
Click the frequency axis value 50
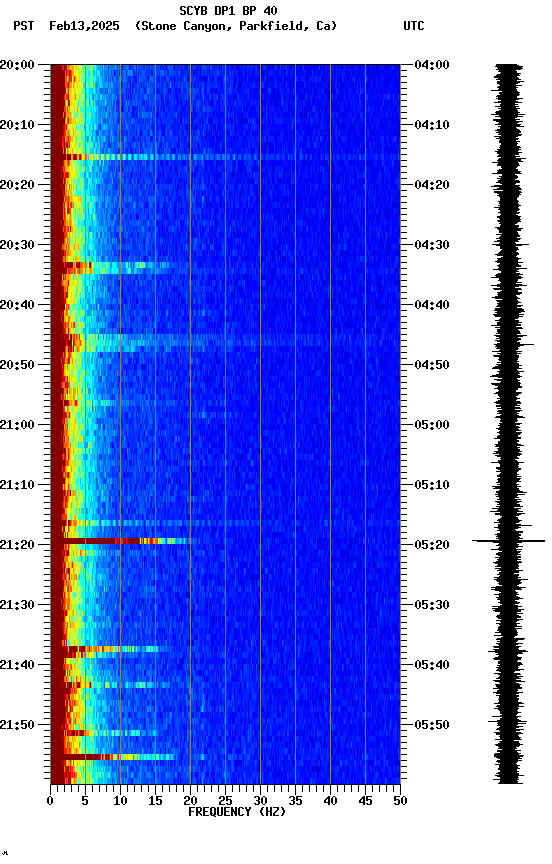pos(401,802)
